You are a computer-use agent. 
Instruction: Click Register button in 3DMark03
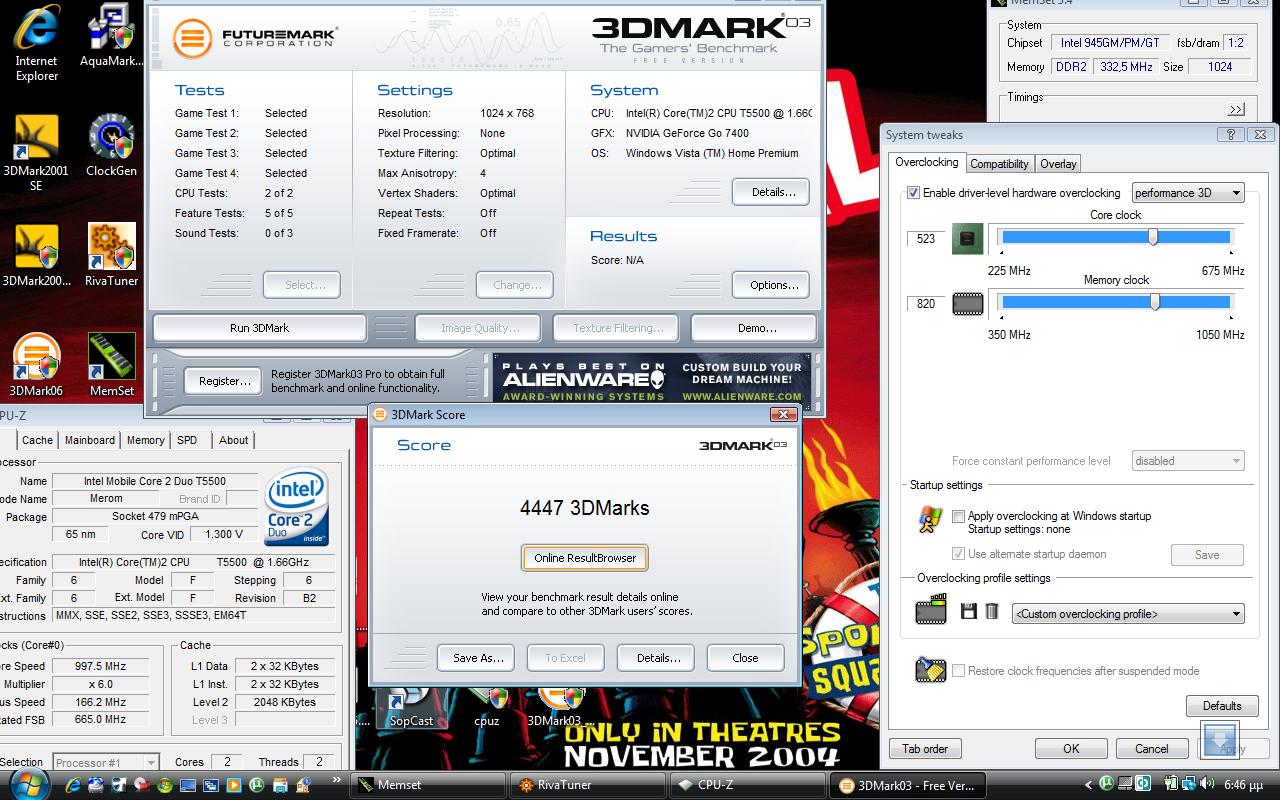click(225, 381)
